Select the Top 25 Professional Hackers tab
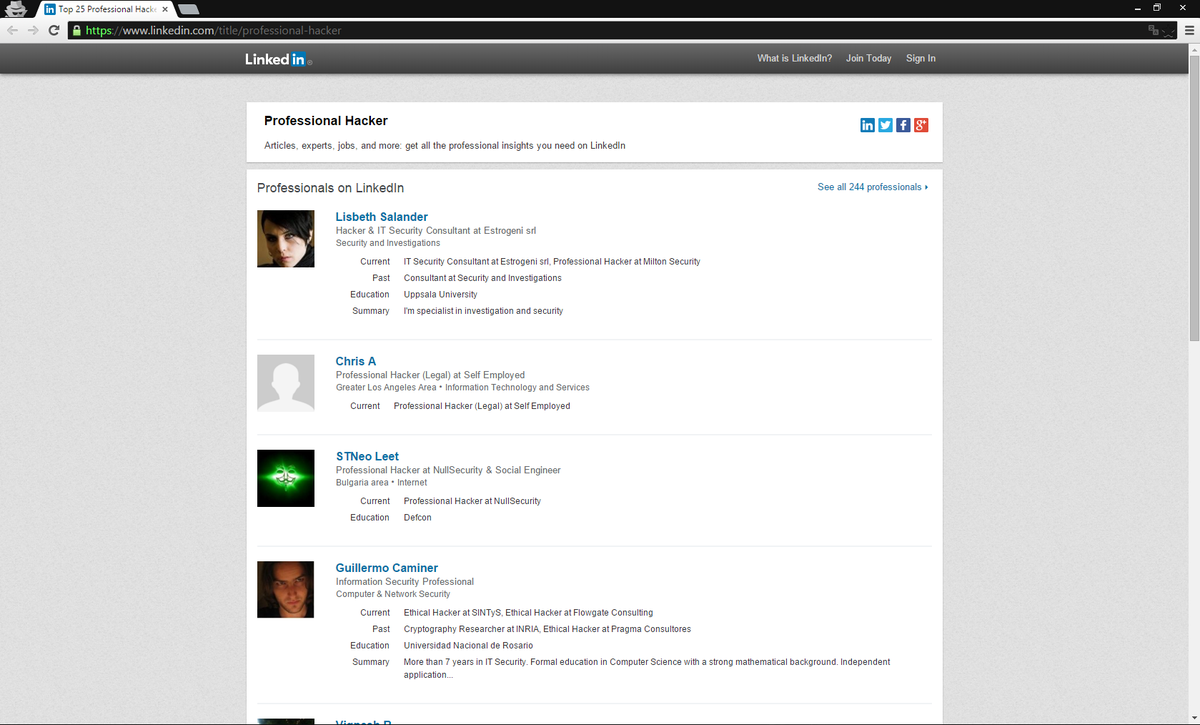Viewport: 1200px width, 725px height. pos(104,9)
